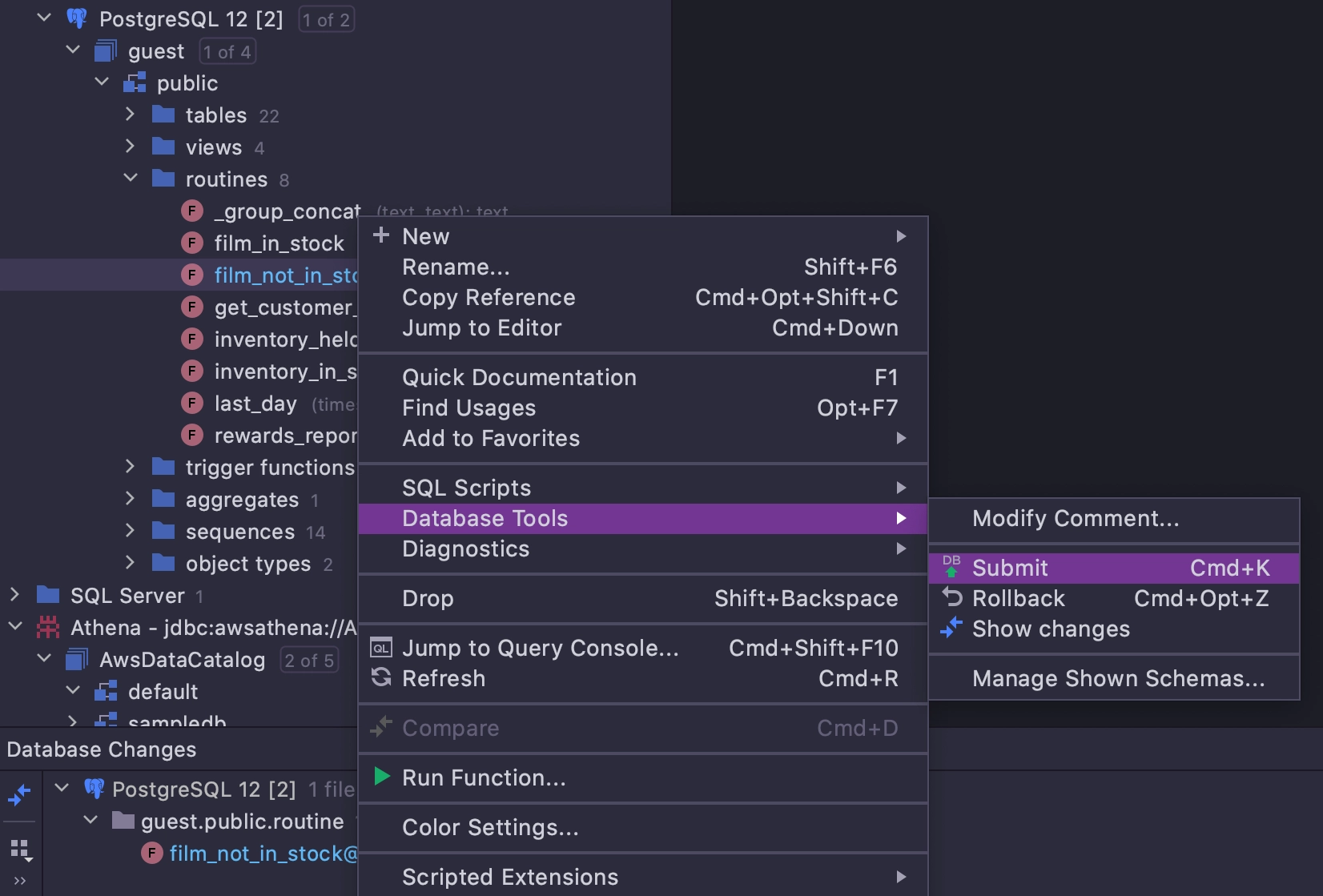Expand the views folder
The height and width of the screenshot is (896, 1323).
[131, 147]
